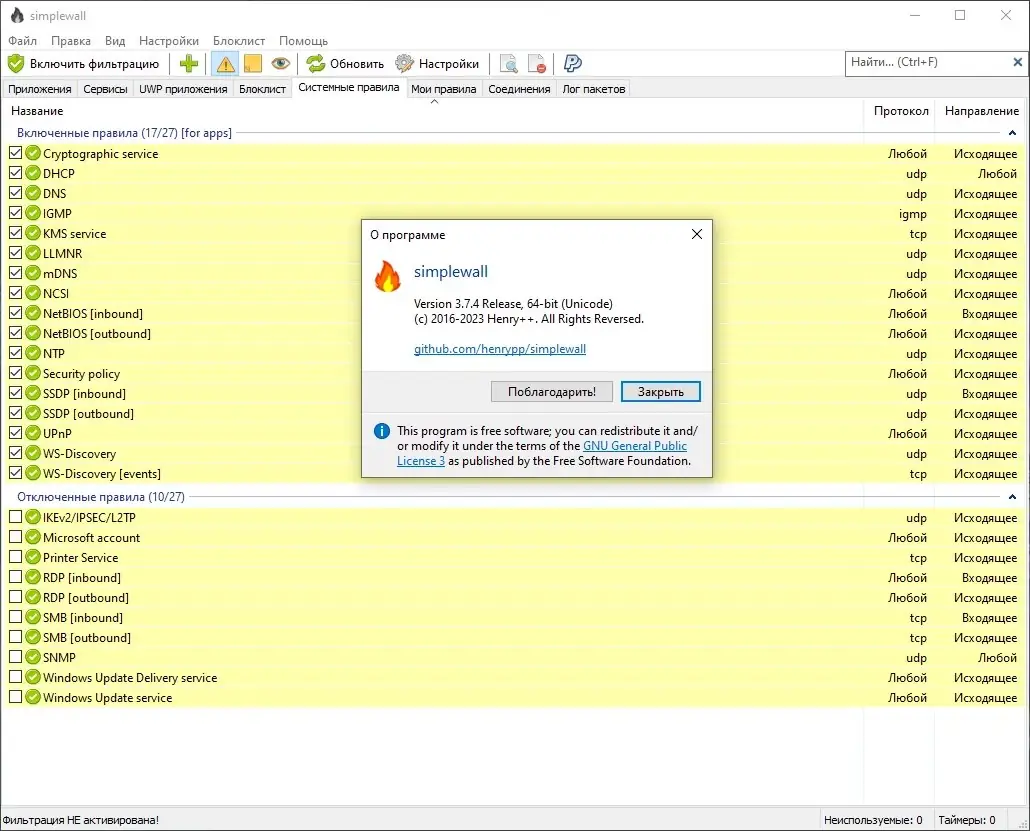Clear the search box with the X icon
Image resolution: width=1030 pixels, height=831 pixels.
(x=1018, y=62)
